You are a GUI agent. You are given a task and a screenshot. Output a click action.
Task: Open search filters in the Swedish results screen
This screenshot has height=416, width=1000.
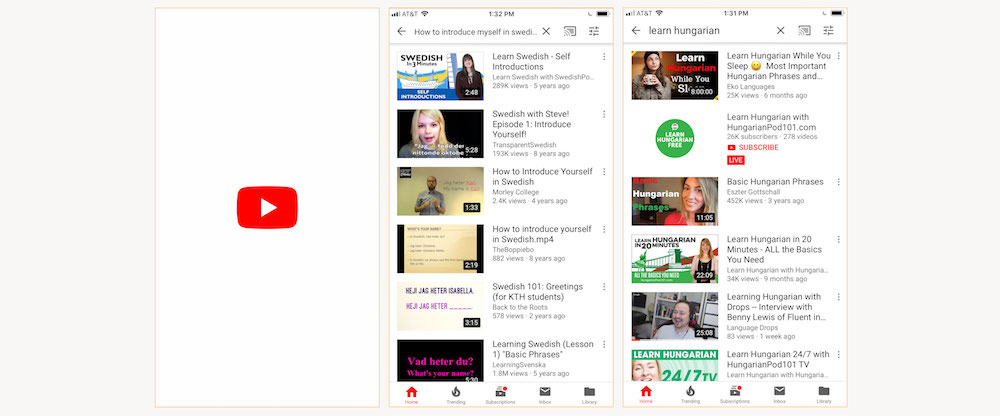(x=594, y=31)
